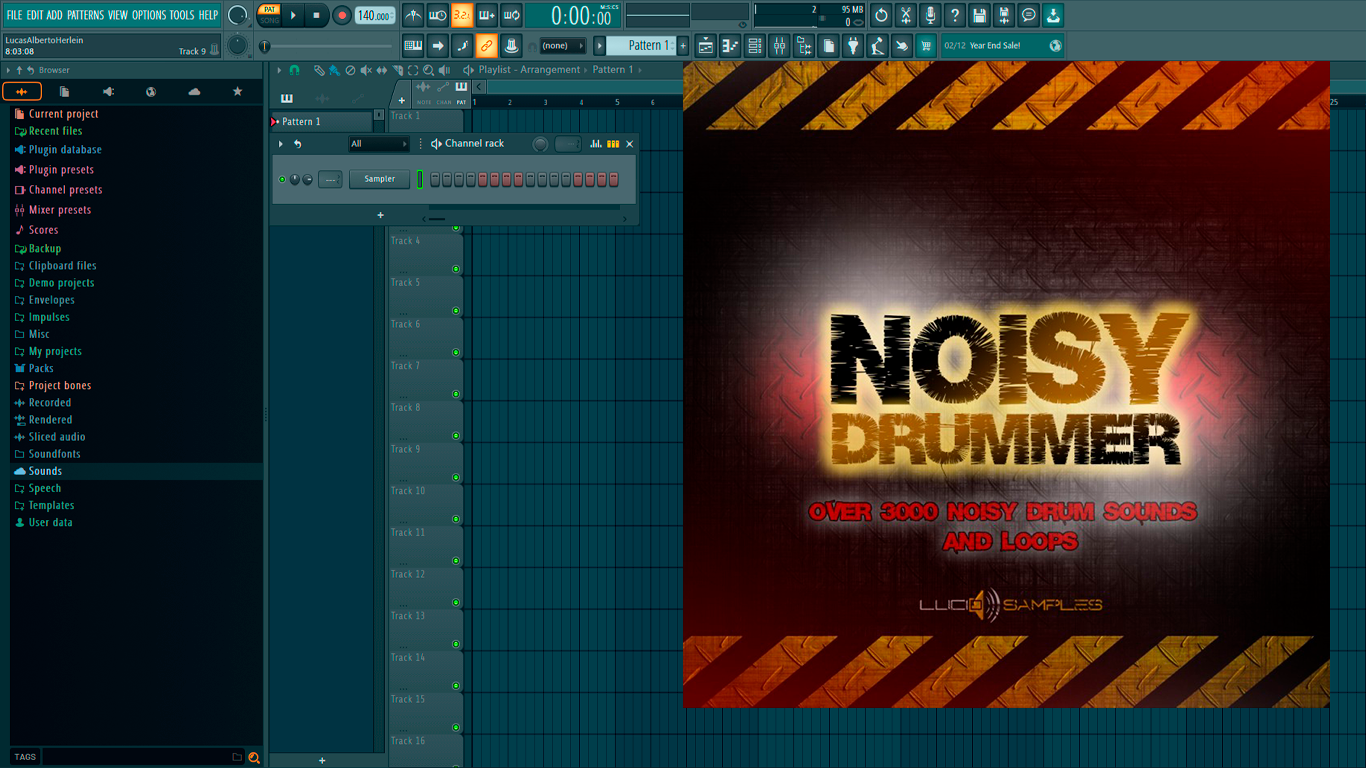
Task: Adjust the Sampler channel volume knob
Action: click(x=308, y=179)
